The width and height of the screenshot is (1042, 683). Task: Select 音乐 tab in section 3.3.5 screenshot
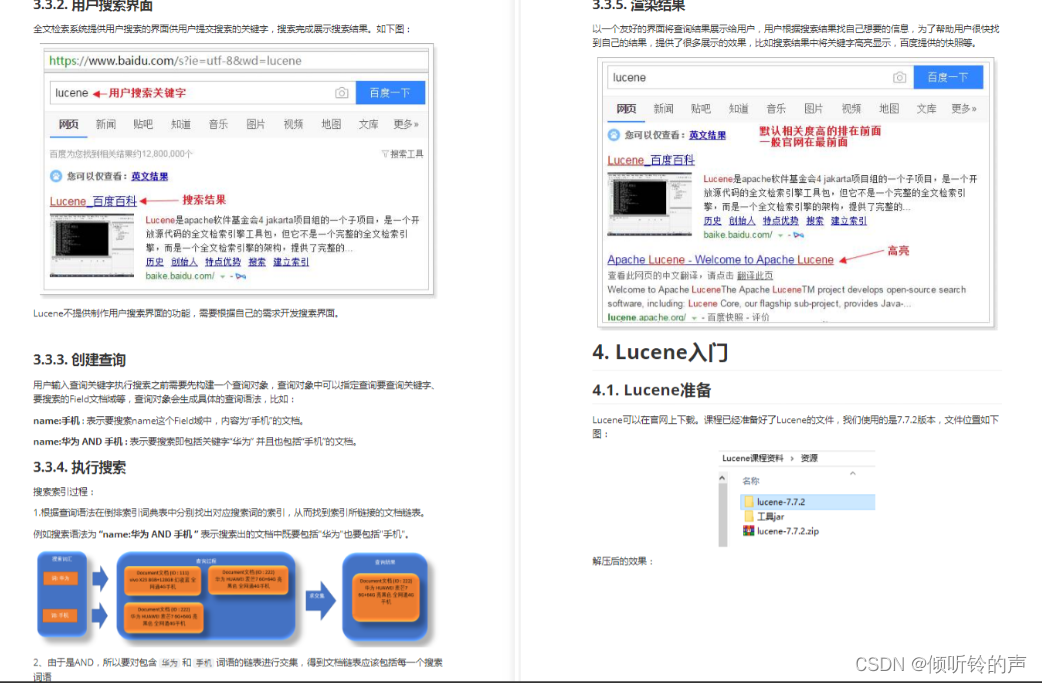(776, 109)
